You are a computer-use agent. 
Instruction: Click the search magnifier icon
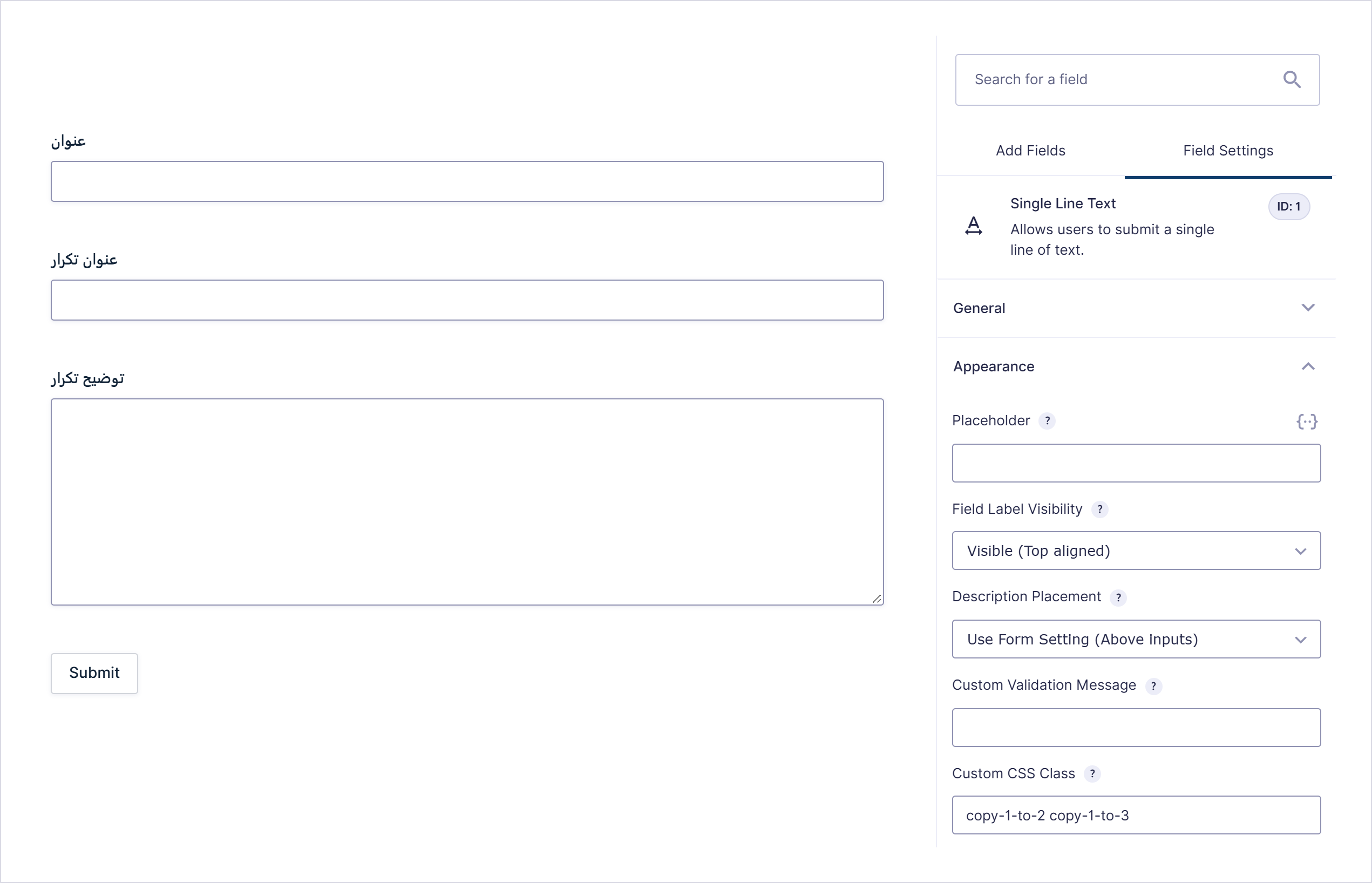tap(1291, 79)
